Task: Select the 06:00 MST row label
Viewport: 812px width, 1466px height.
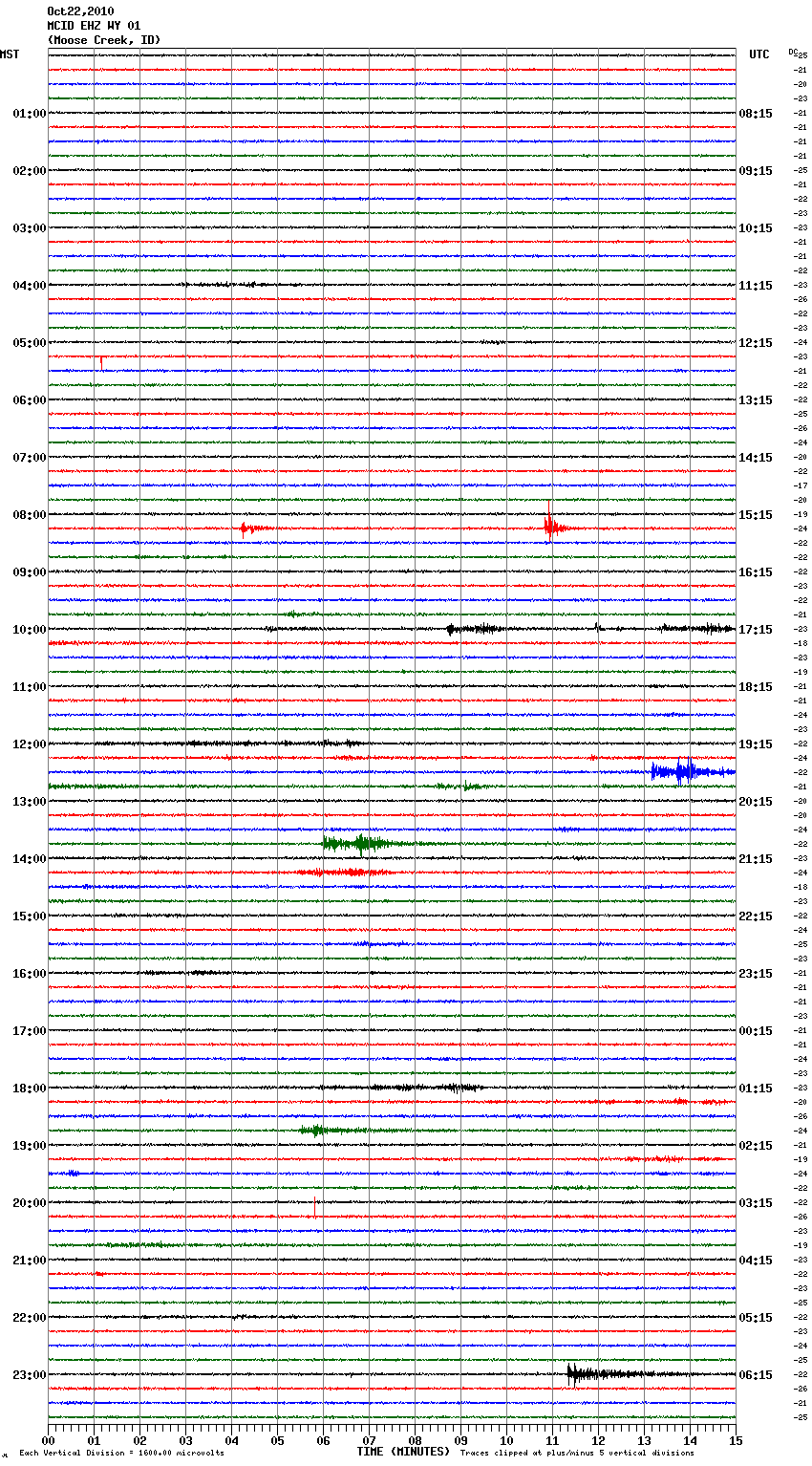Action: (30, 400)
